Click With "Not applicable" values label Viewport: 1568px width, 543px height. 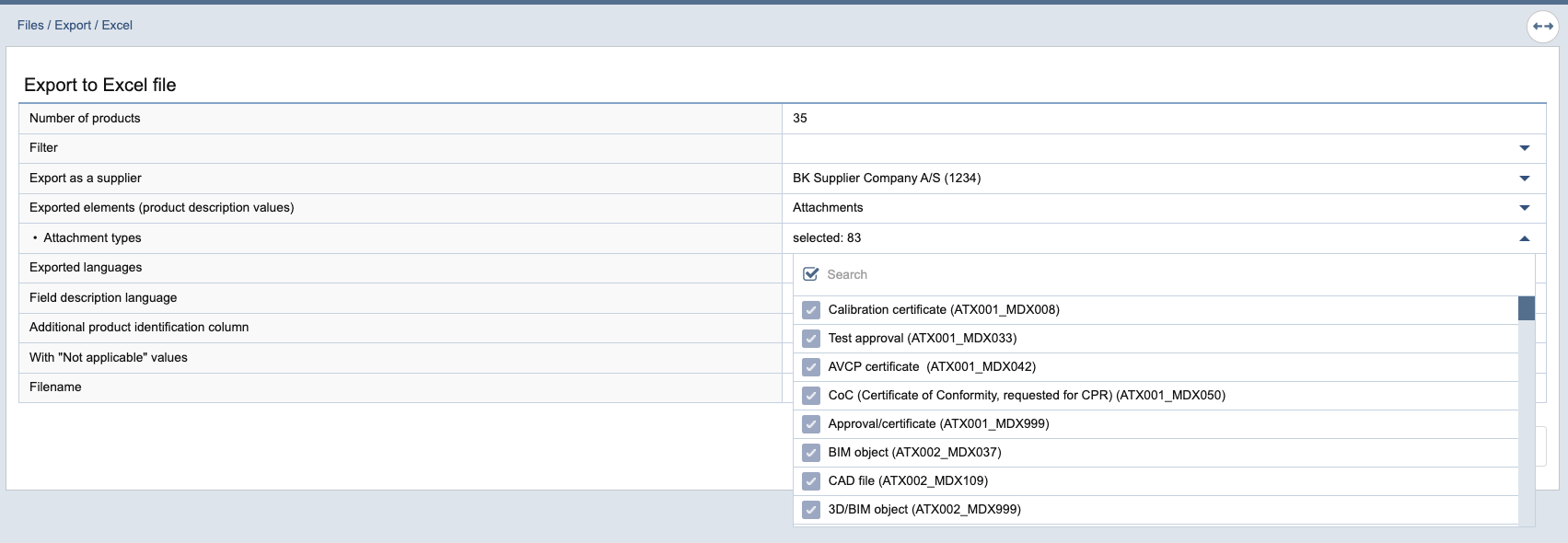109,357
